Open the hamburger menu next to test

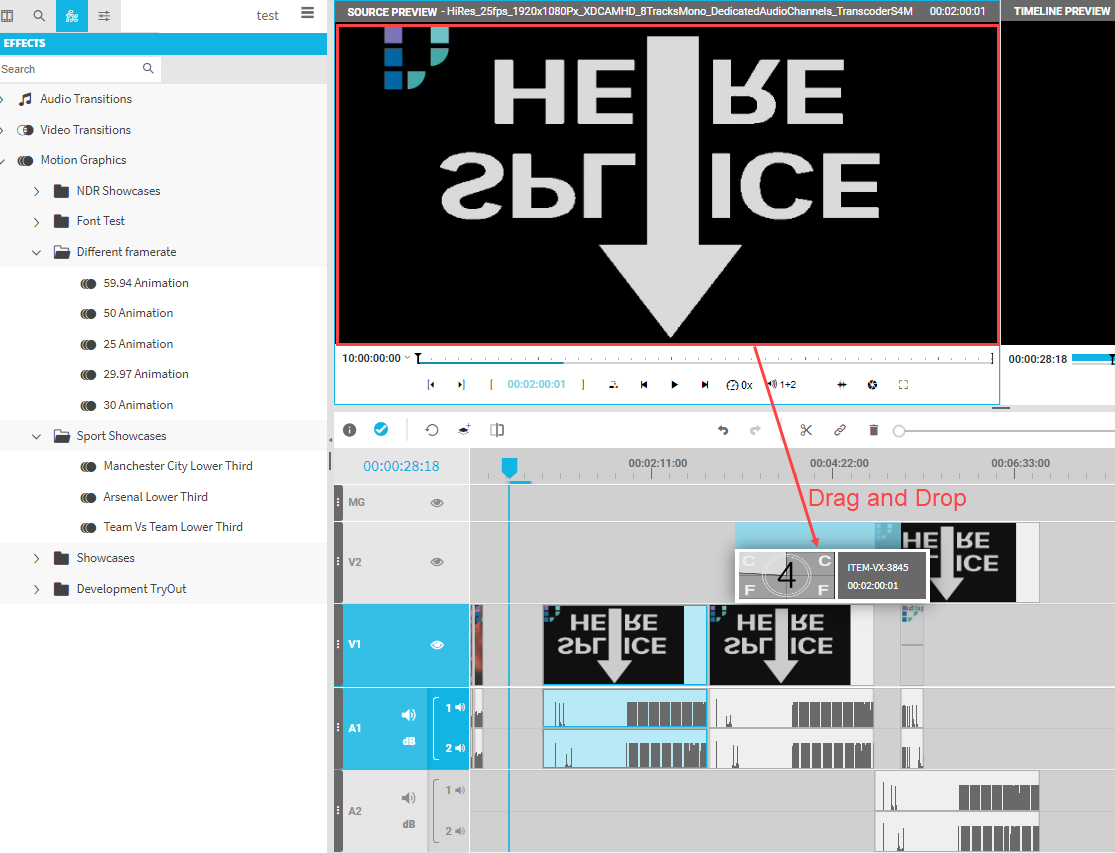click(307, 14)
